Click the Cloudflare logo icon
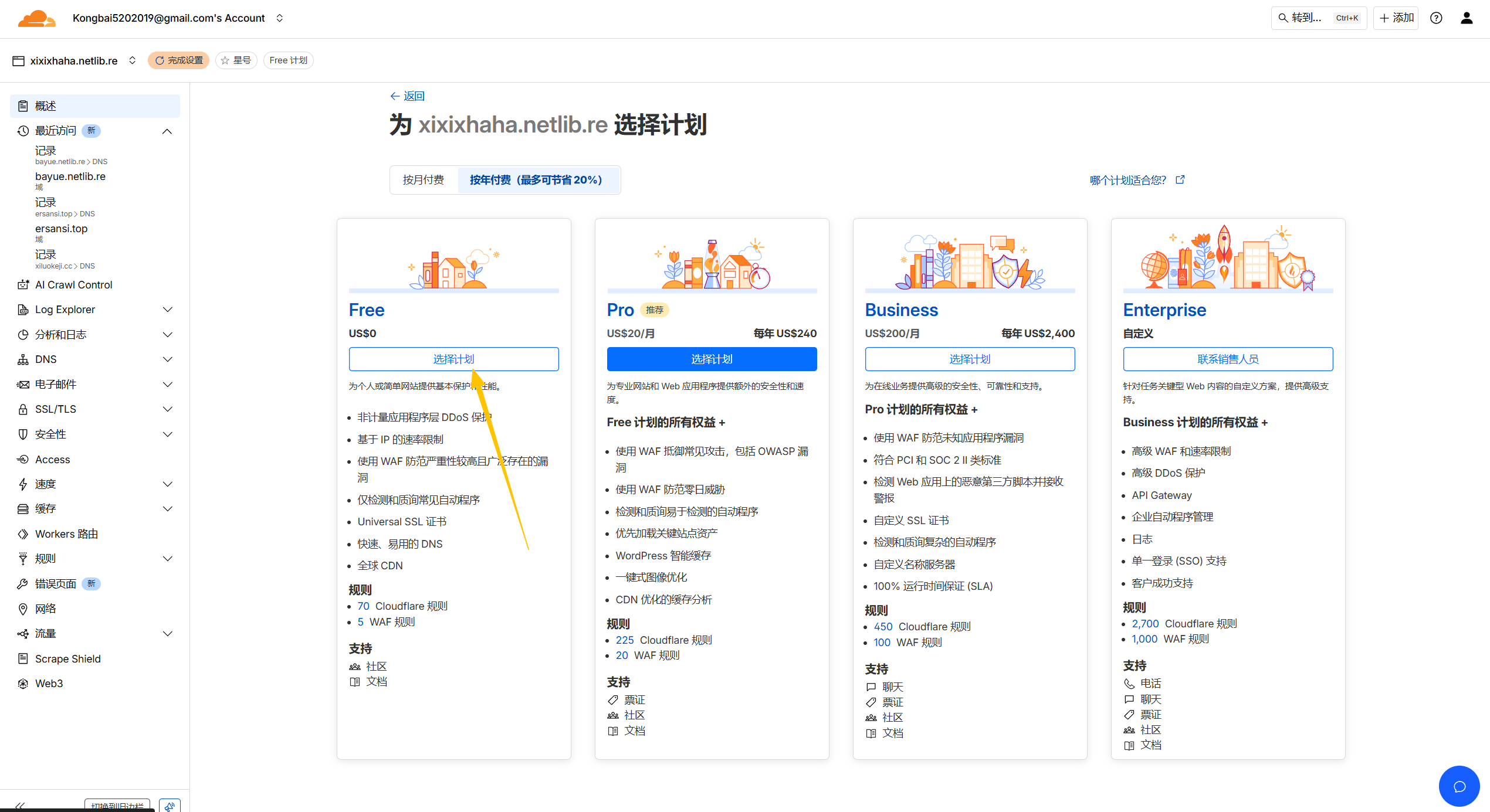 point(36,18)
